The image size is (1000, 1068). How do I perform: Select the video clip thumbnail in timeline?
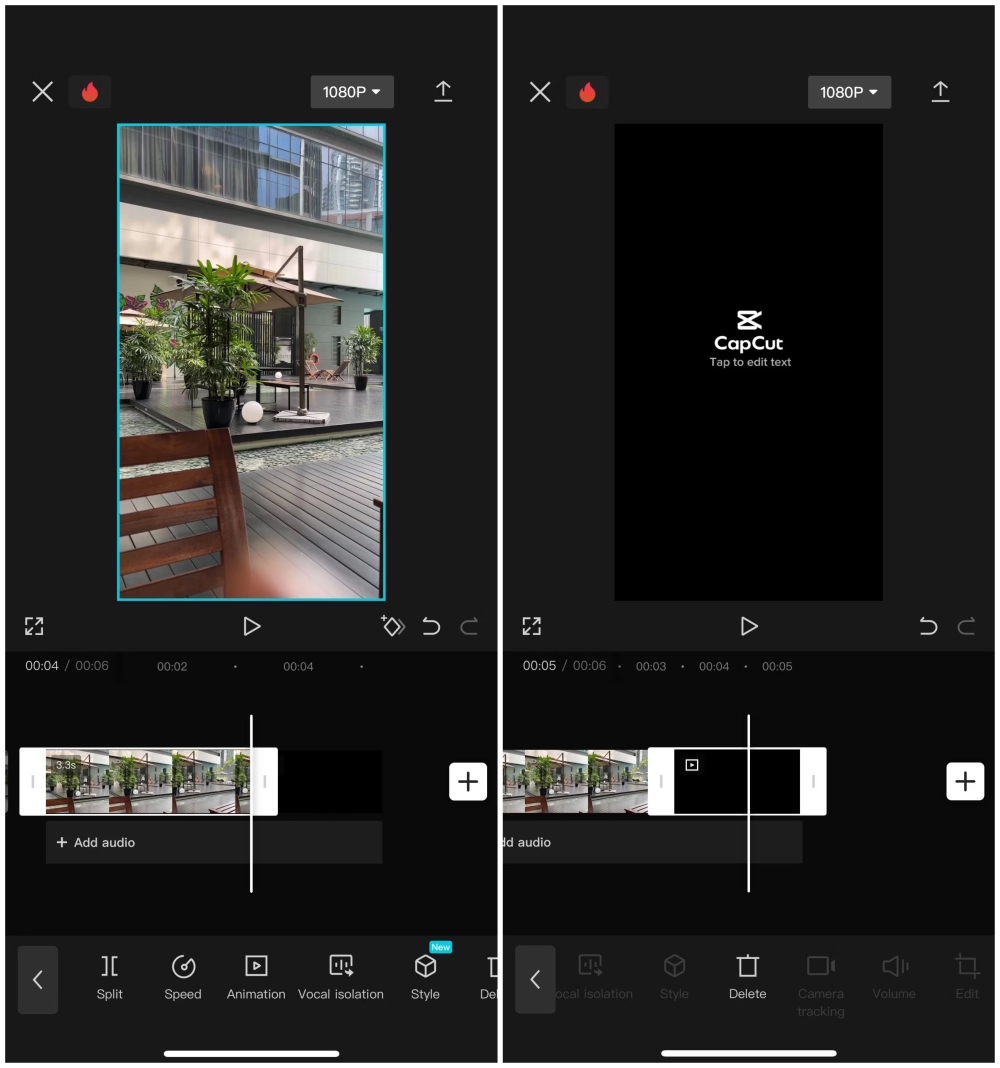pos(150,781)
